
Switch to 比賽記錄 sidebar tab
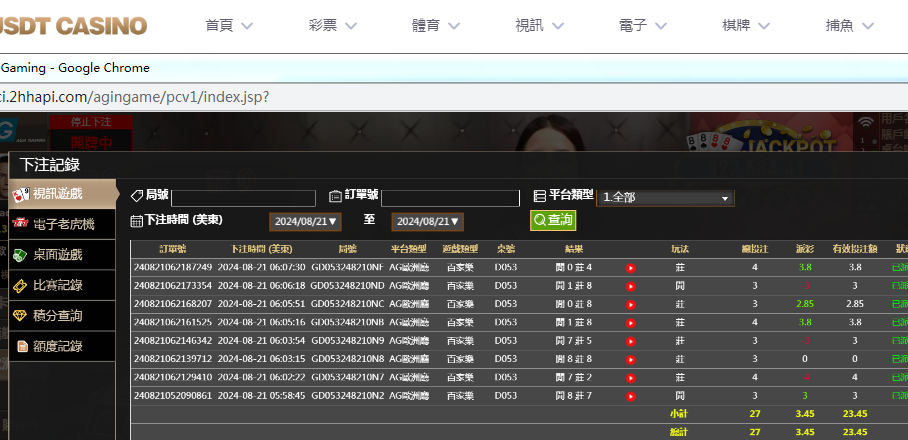tap(57, 285)
